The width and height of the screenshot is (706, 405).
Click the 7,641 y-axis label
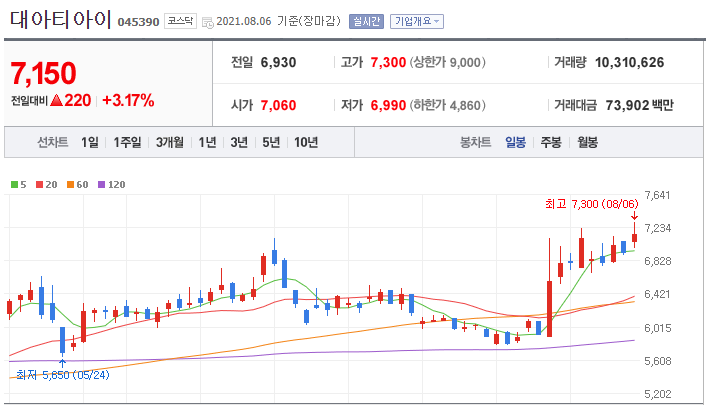[x=657, y=195]
